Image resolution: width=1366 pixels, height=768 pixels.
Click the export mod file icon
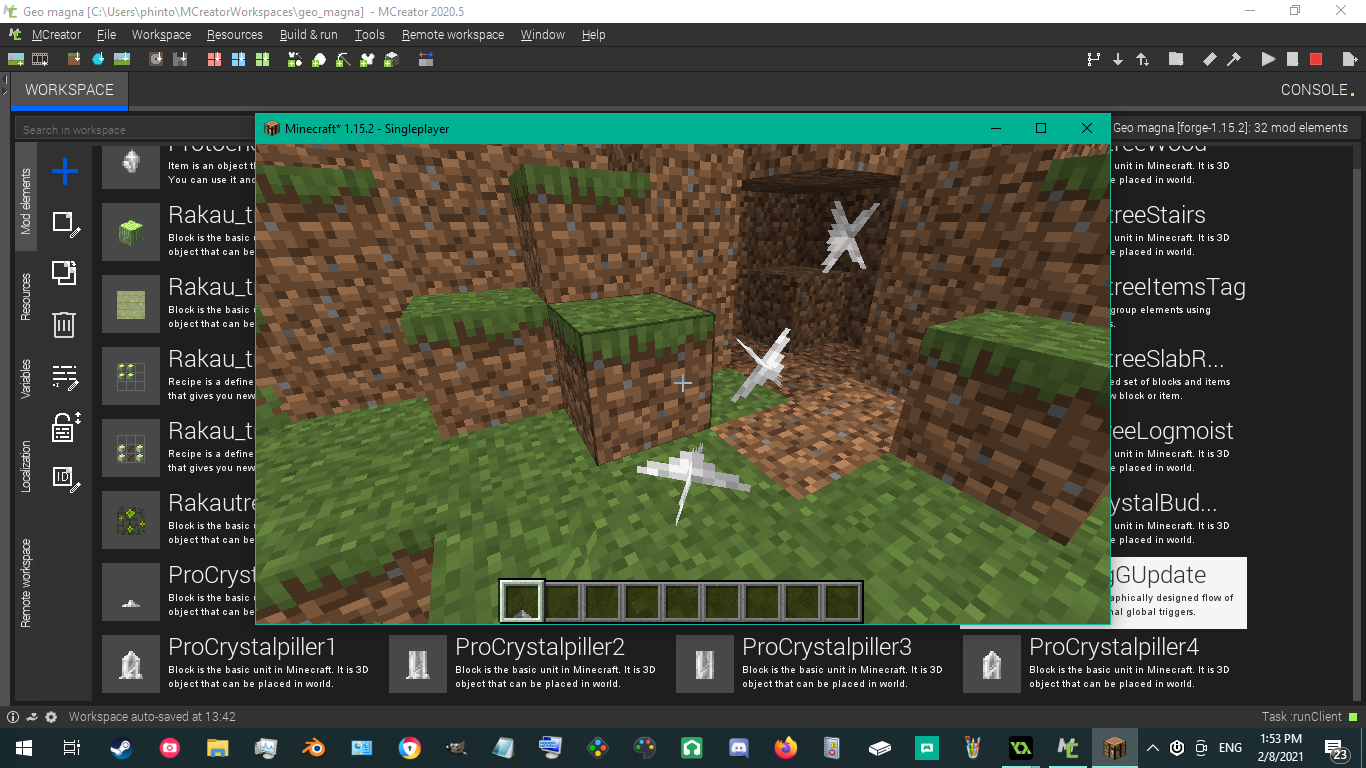(x=1350, y=60)
